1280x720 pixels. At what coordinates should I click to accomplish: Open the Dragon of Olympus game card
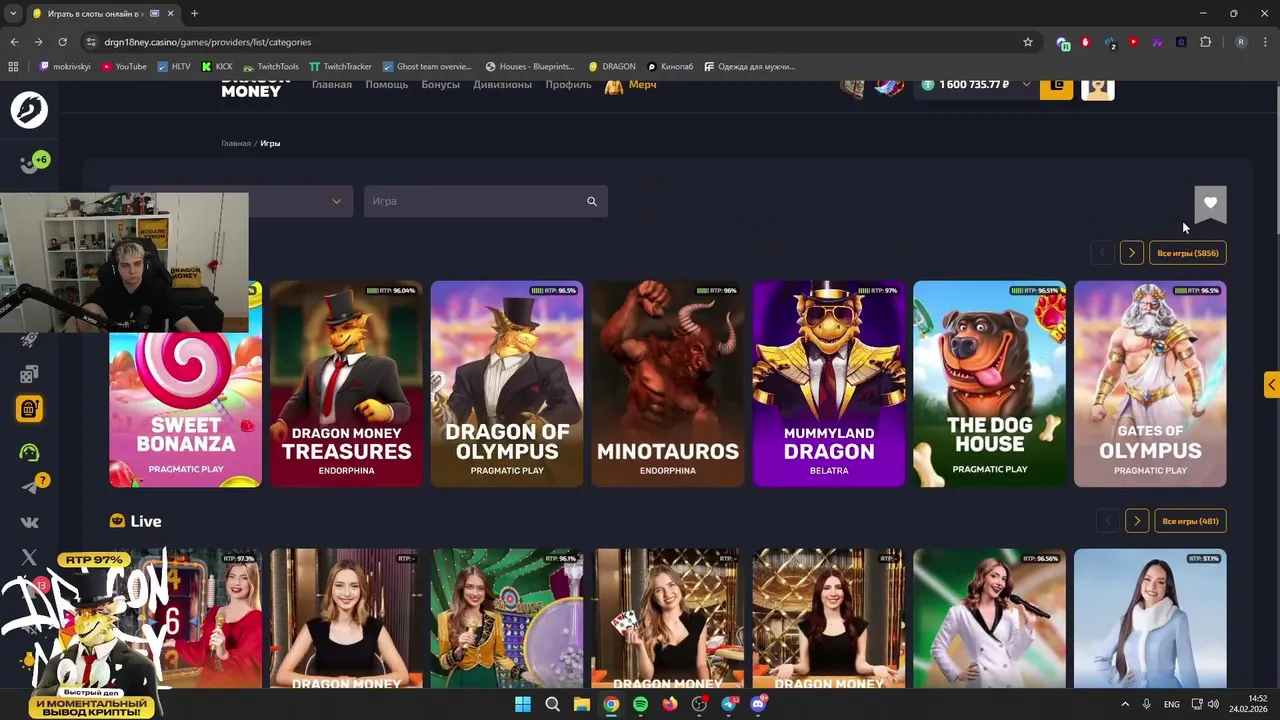[507, 384]
